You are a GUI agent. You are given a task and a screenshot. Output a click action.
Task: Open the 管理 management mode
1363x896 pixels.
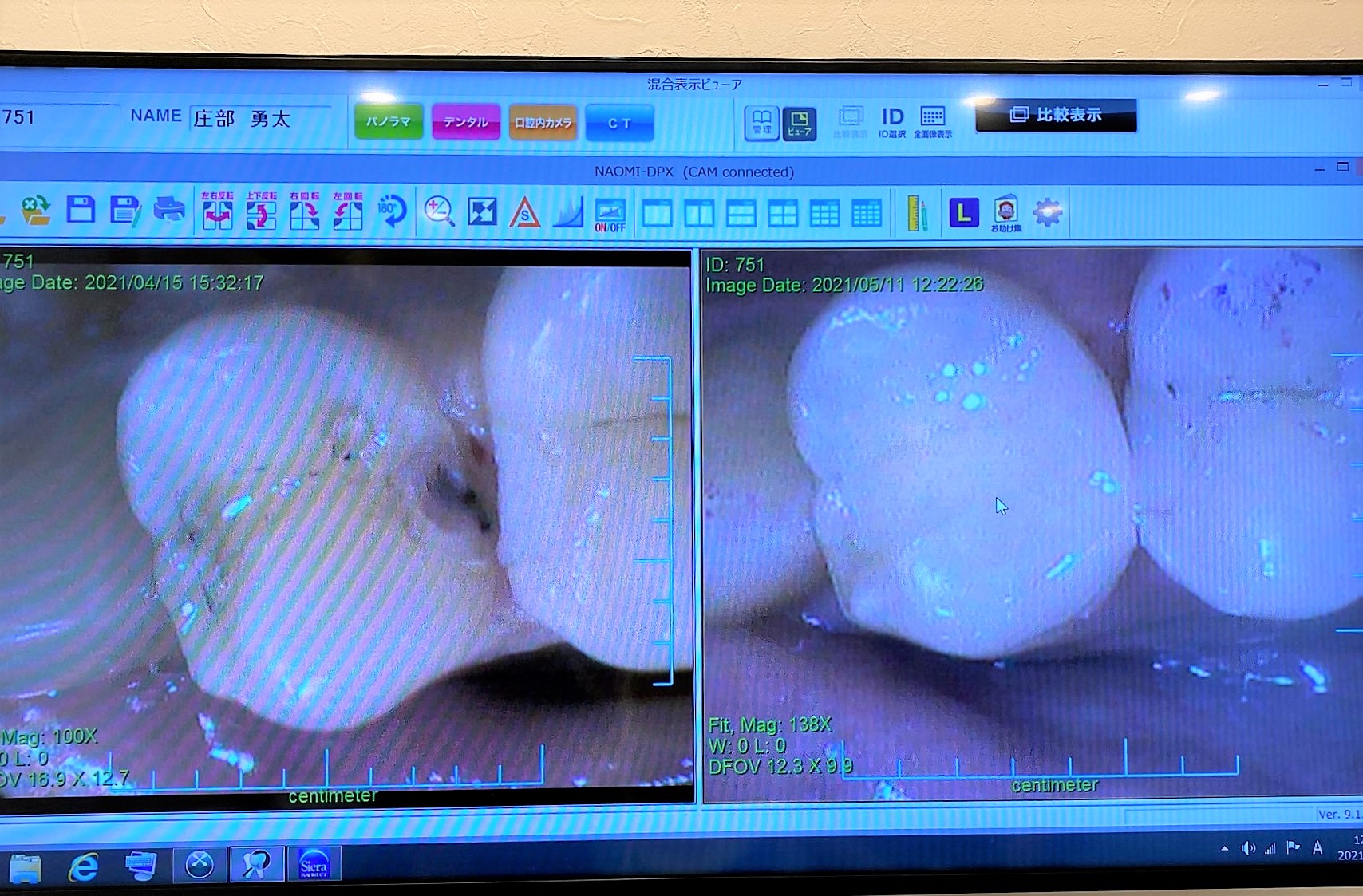762,123
